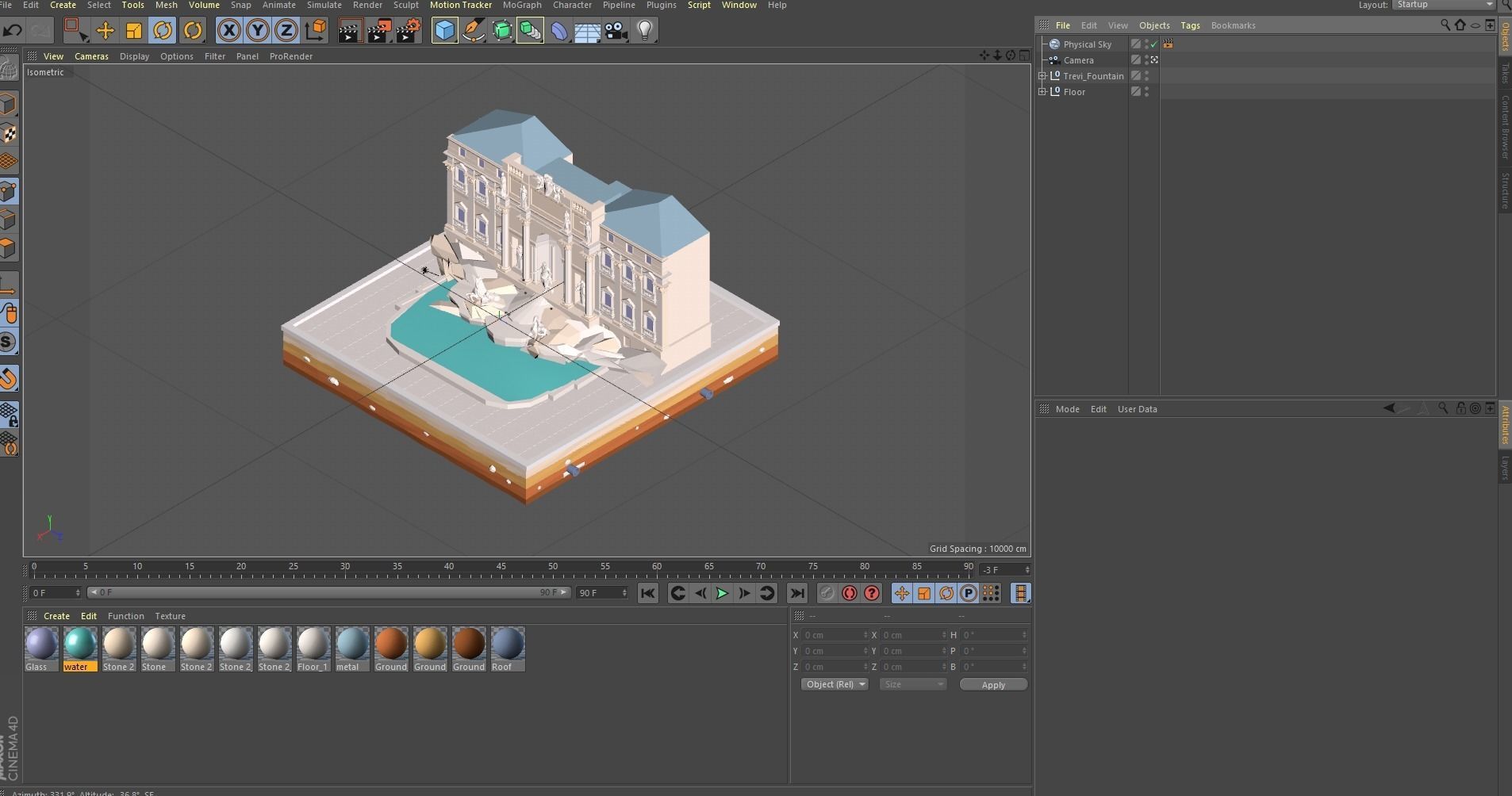Click timeline ruler at frame 45
1512x796 pixels.
(x=501, y=568)
